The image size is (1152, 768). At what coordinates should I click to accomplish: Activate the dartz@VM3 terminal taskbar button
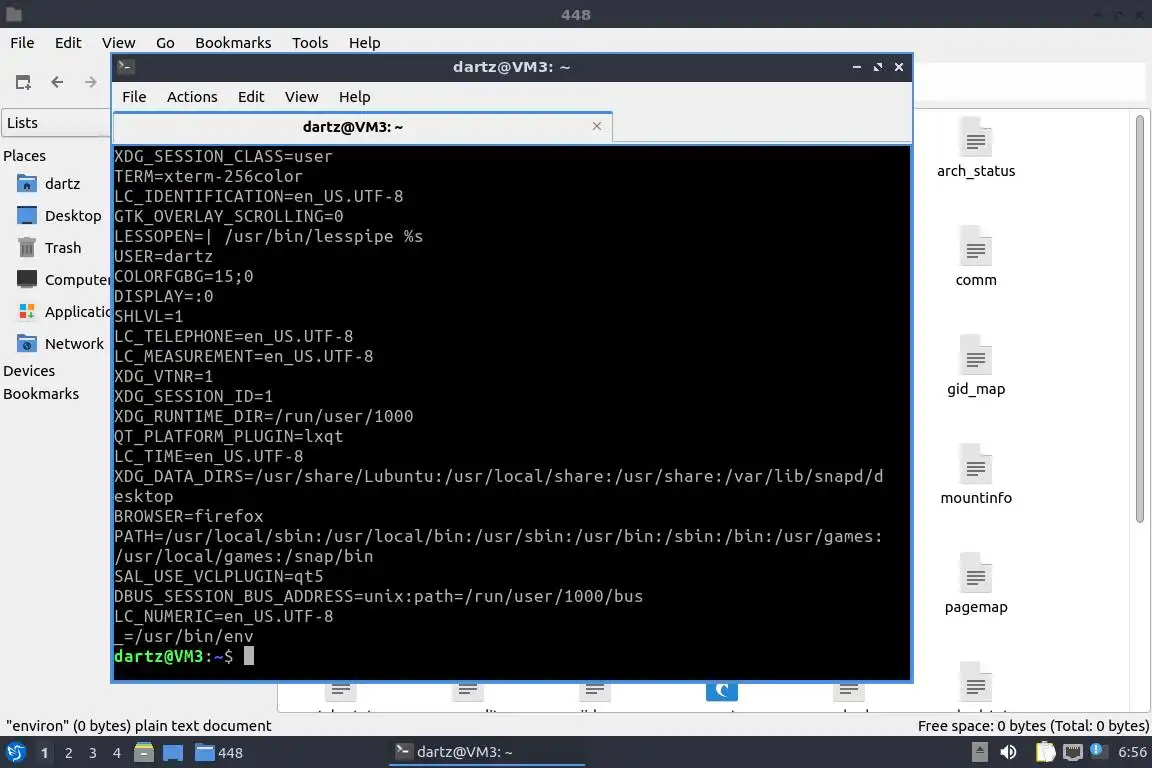[x=486, y=752]
